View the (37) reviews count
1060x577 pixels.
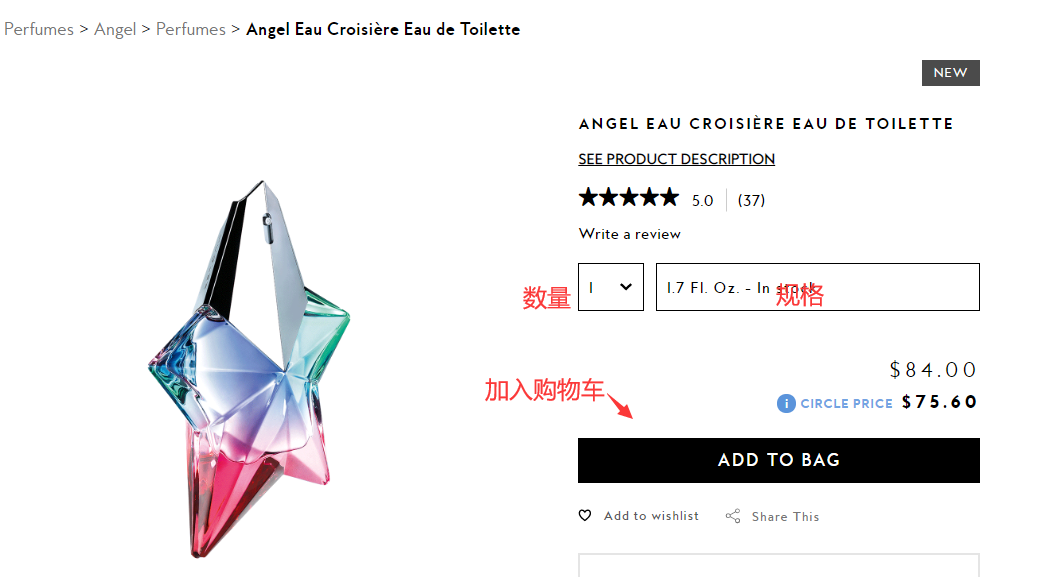pos(751,200)
